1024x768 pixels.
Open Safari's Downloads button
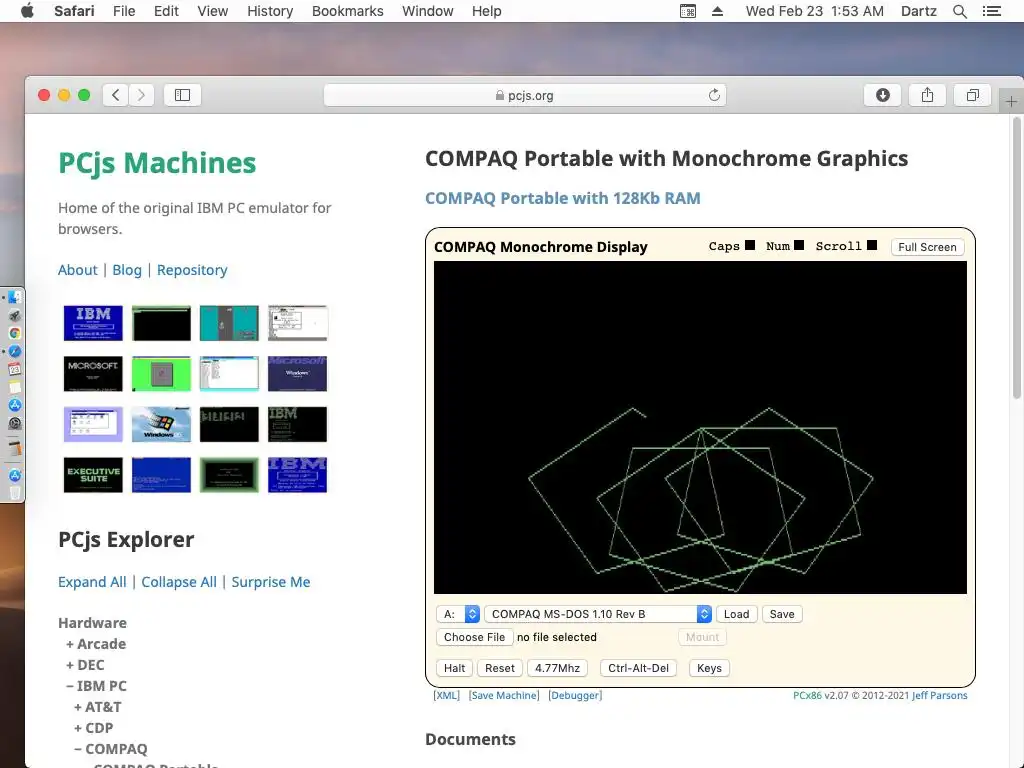tap(882, 95)
